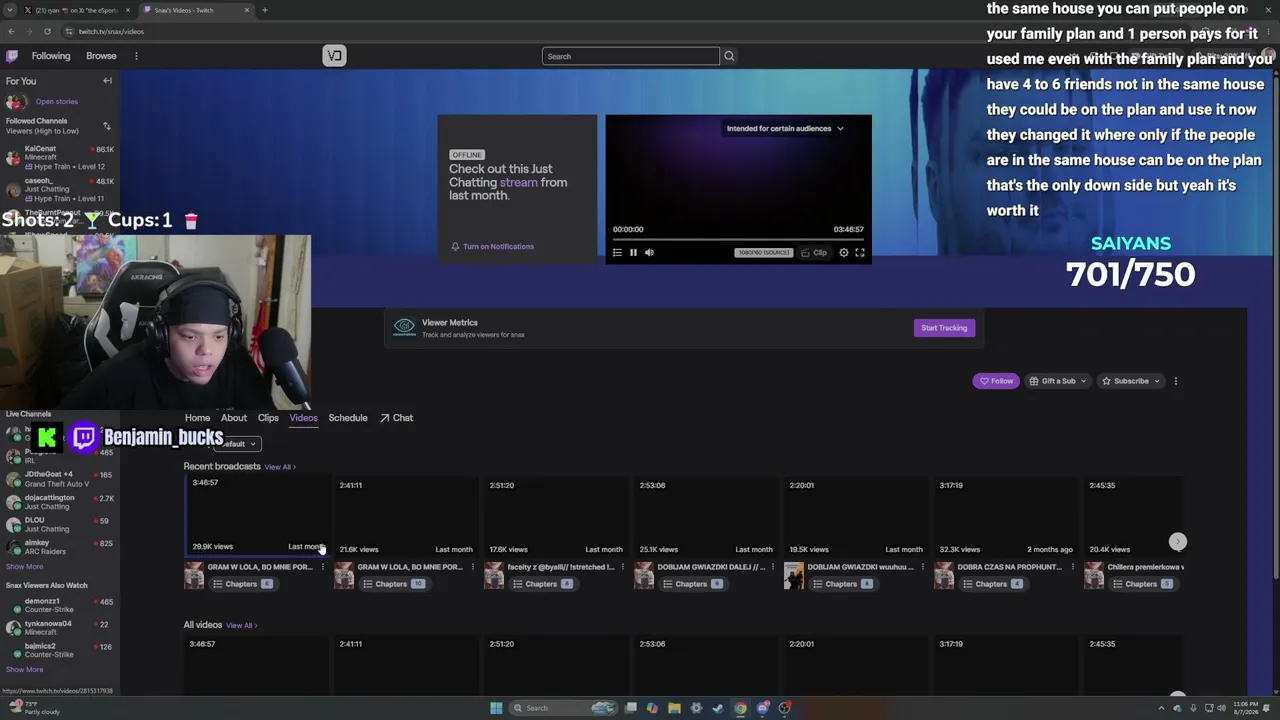This screenshot has width=1280, height=720.
Task: Go back in browser history
Action: [x=11, y=31]
